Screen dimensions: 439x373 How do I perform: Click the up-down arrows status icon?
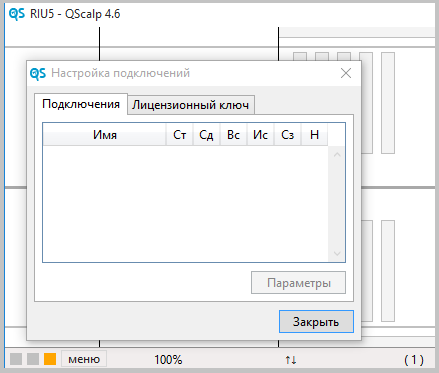click(x=291, y=360)
